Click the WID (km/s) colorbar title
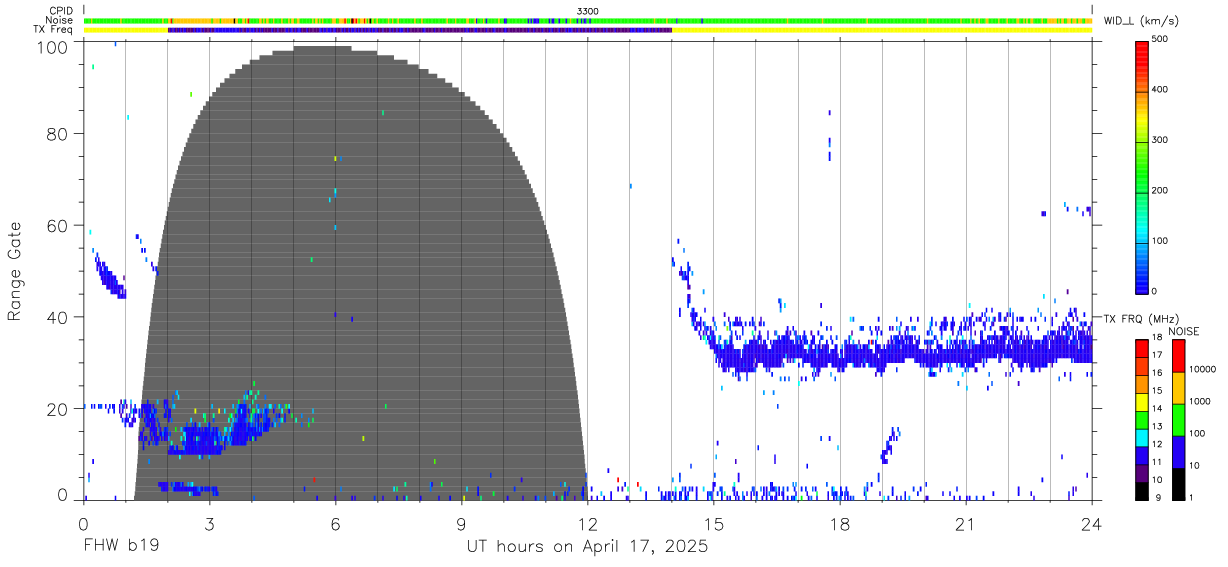The image size is (1228, 567). point(1143,20)
